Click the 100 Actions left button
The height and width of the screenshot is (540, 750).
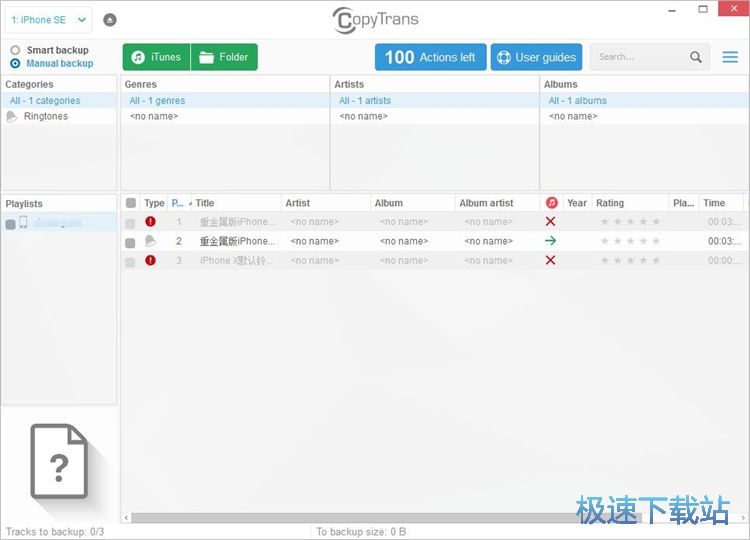430,57
